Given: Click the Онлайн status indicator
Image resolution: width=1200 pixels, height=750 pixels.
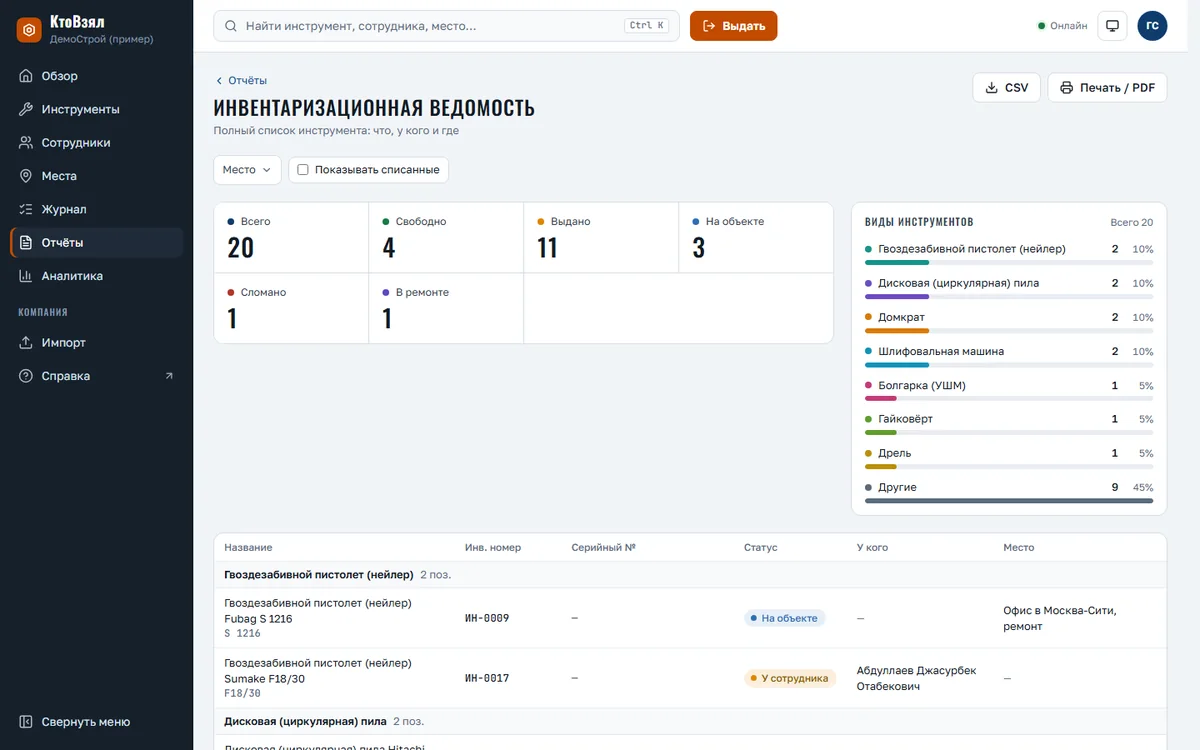Looking at the screenshot, I should pos(1062,26).
